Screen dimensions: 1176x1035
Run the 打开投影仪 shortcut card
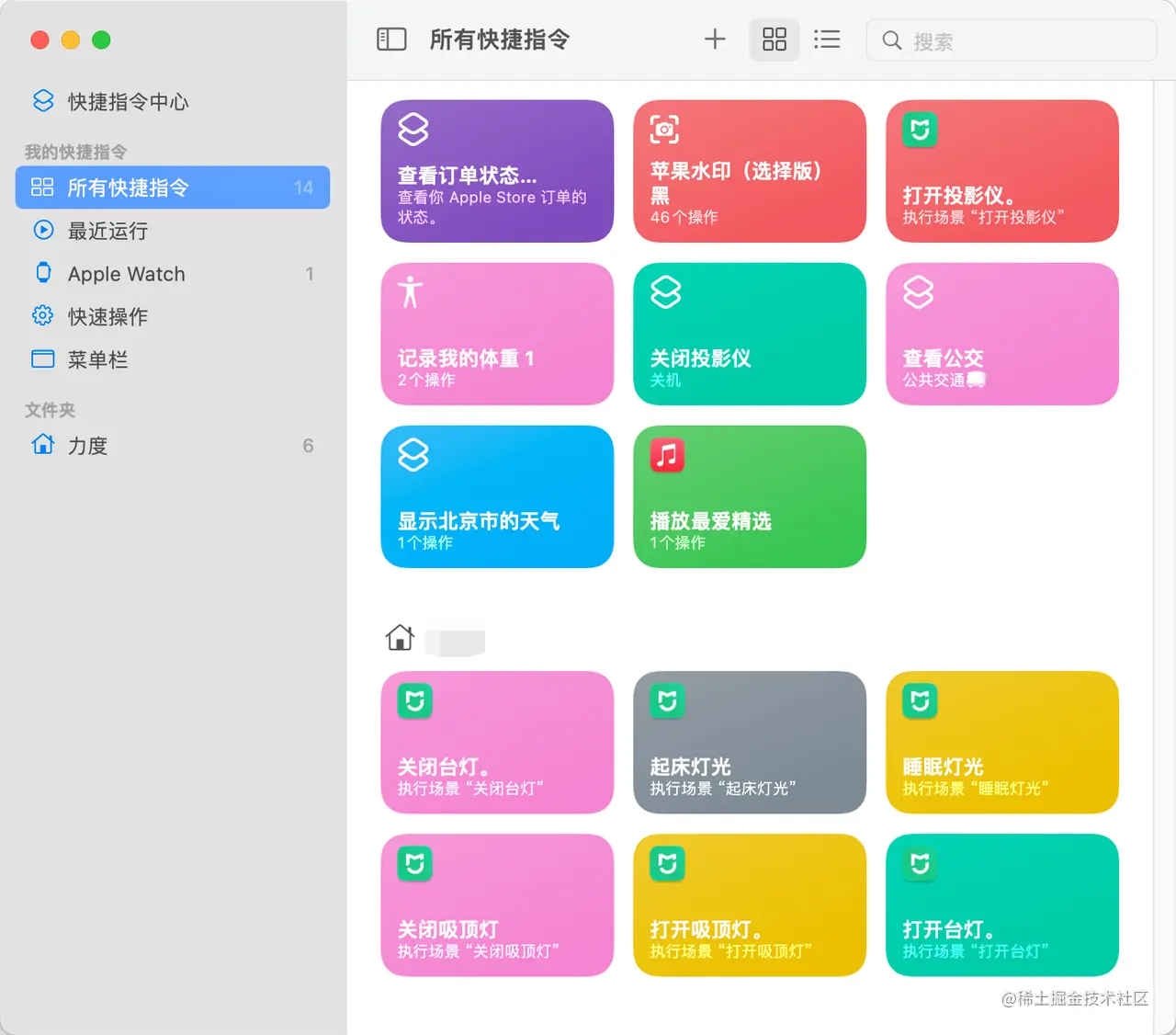(1002, 171)
